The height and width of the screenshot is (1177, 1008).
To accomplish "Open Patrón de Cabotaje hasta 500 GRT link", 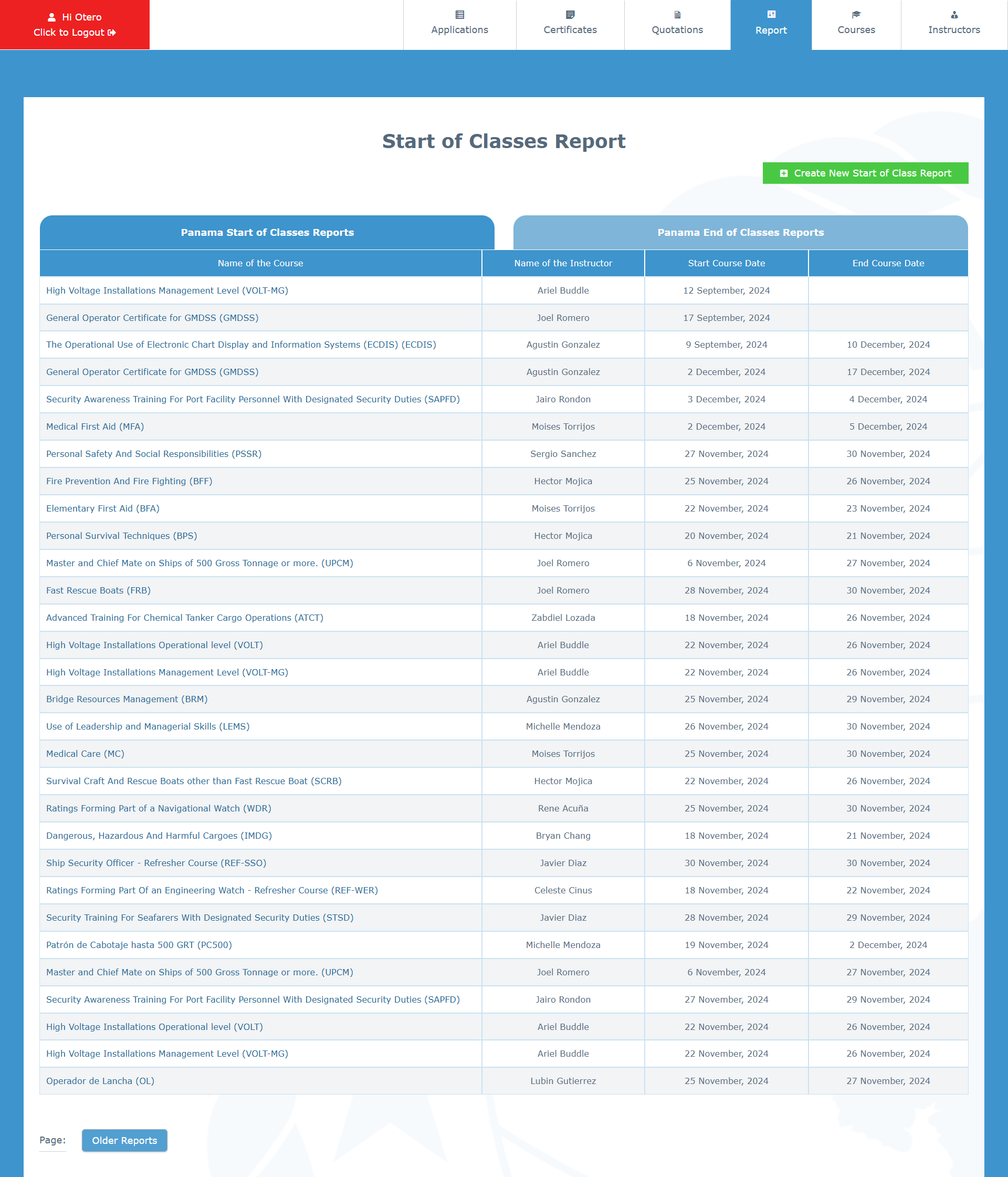I will pyautogui.click(x=139, y=945).
